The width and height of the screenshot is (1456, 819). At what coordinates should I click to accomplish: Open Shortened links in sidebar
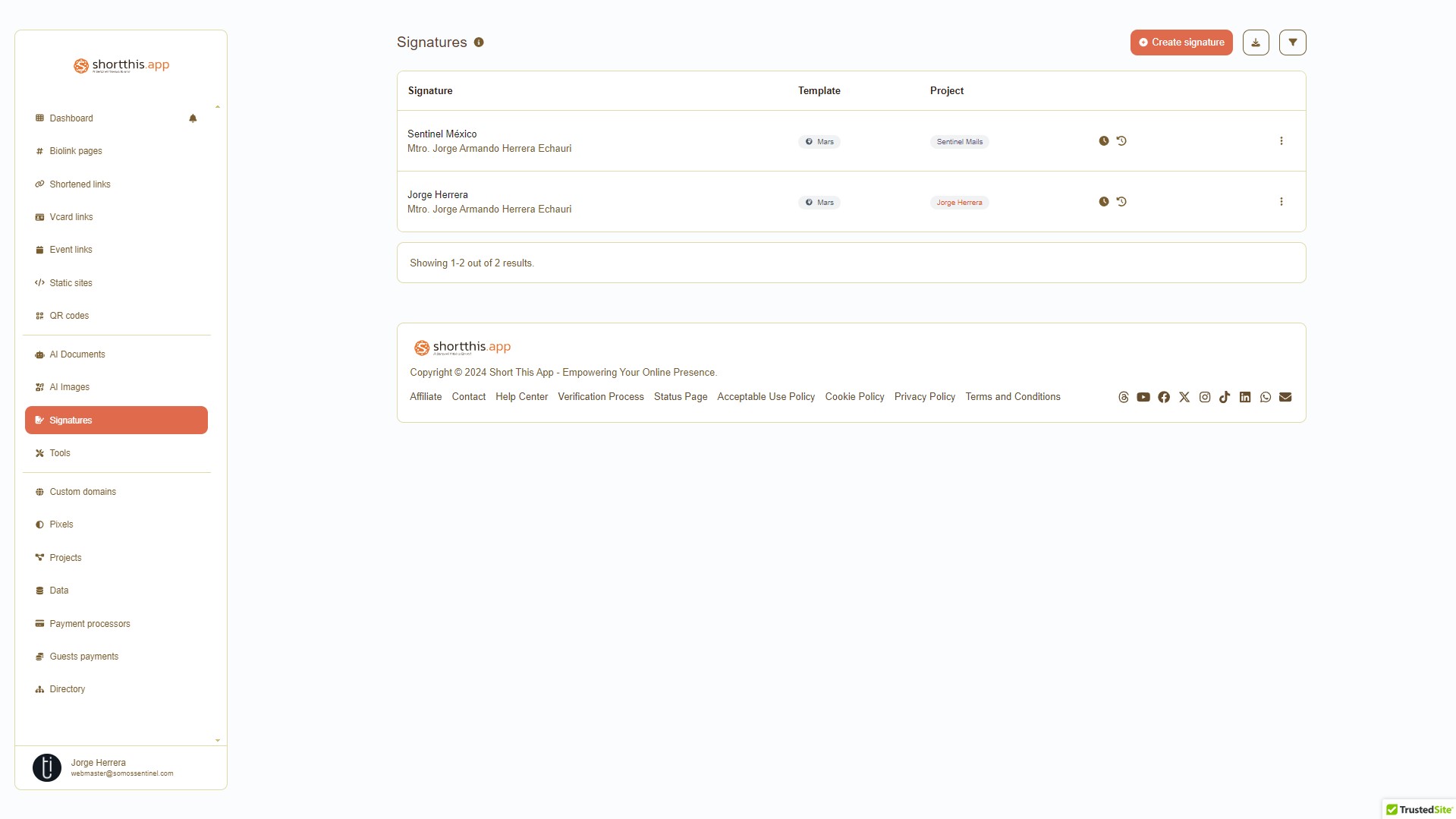click(80, 184)
